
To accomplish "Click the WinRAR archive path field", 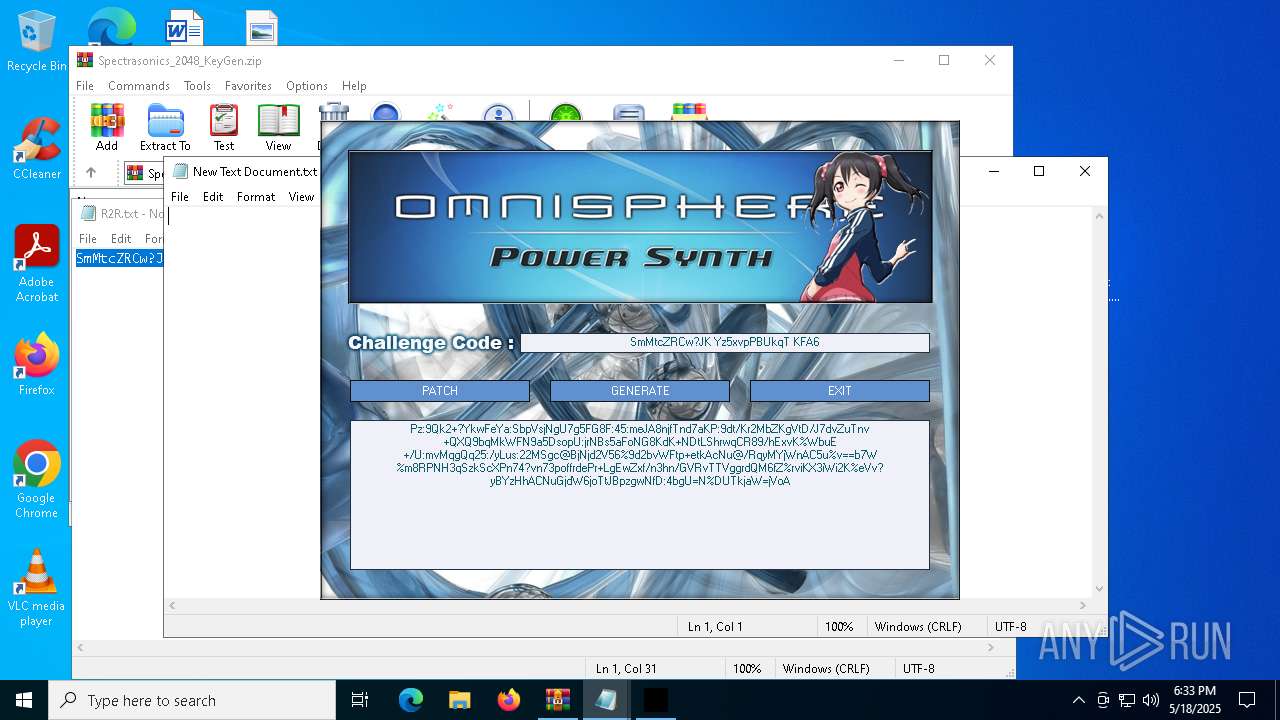I will (x=220, y=173).
